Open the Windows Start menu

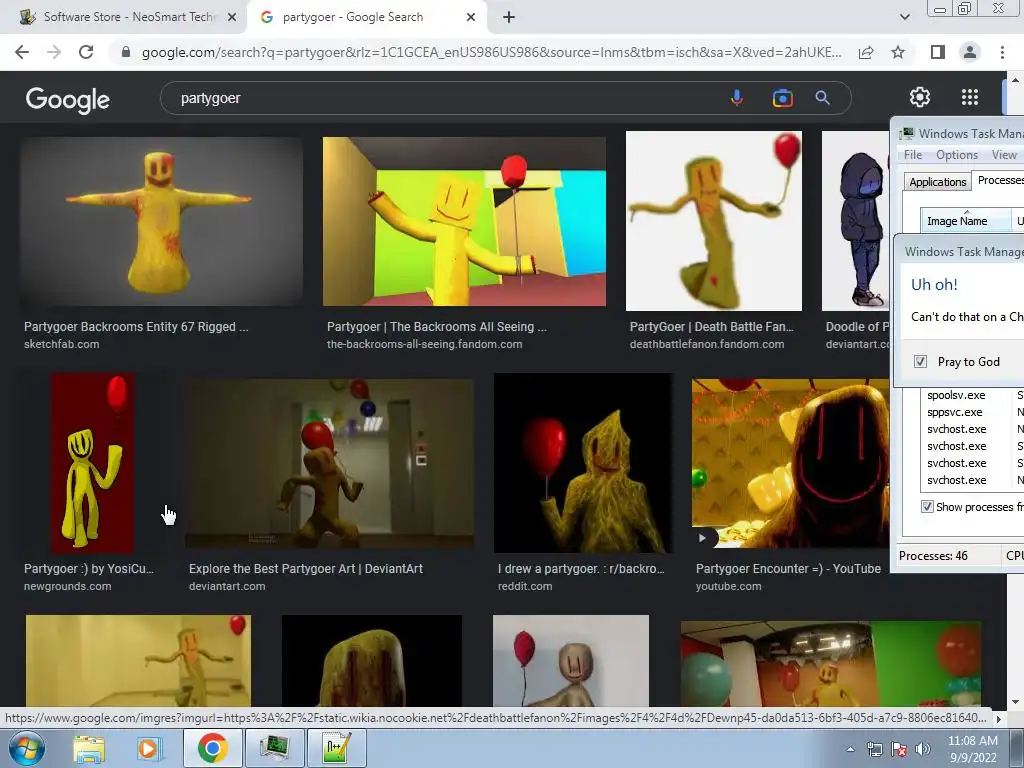(26, 748)
